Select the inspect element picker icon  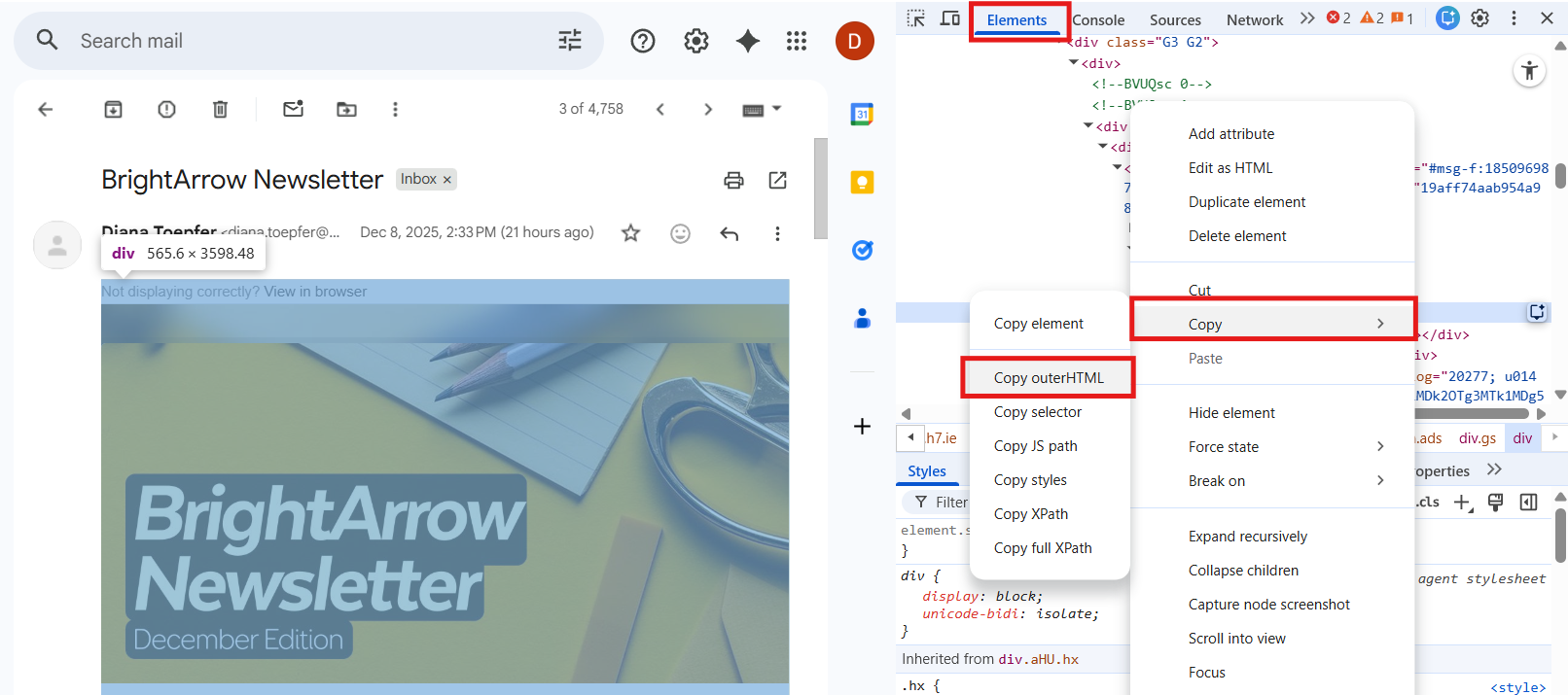coord(916,18)
